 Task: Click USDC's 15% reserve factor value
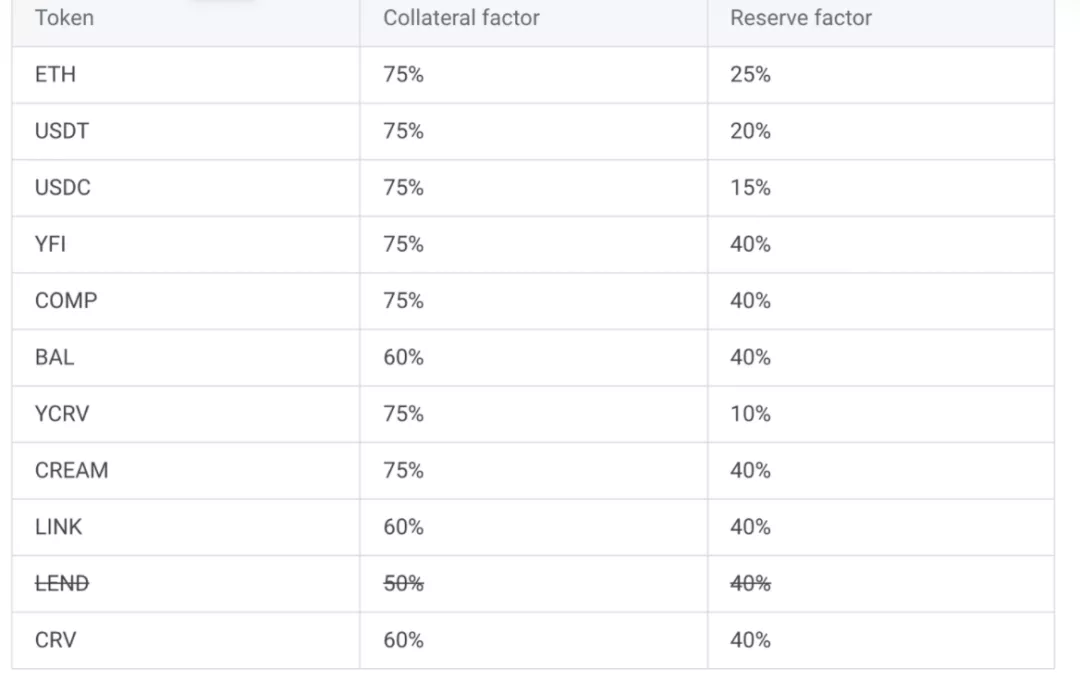[x=750, y=187]
